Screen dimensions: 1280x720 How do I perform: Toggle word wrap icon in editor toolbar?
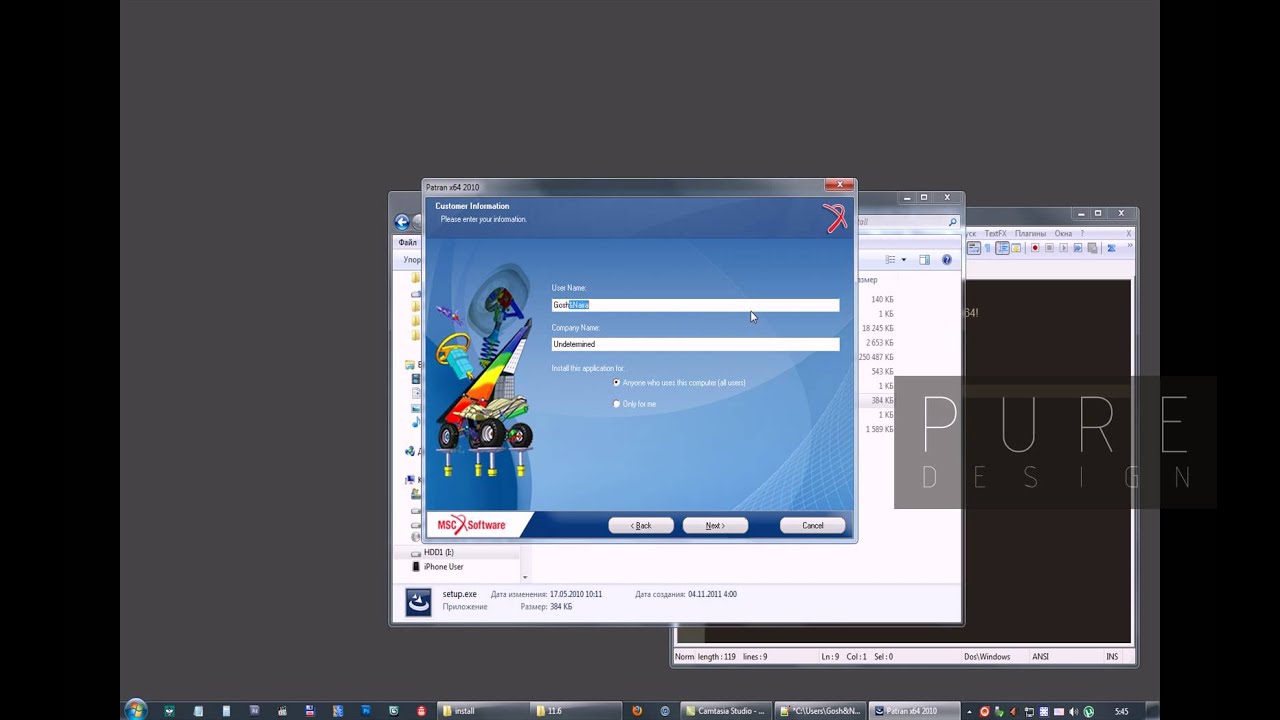(973, 248)
